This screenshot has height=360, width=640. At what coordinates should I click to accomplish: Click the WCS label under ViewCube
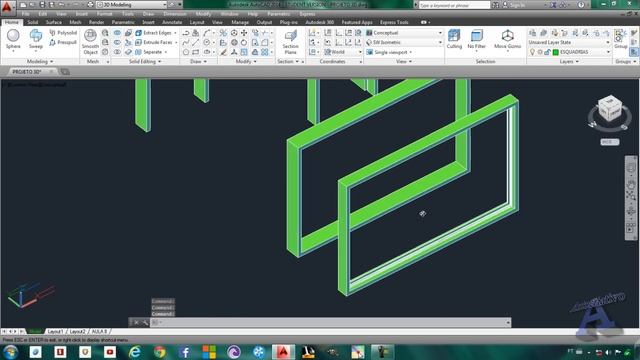coord(609,142)
